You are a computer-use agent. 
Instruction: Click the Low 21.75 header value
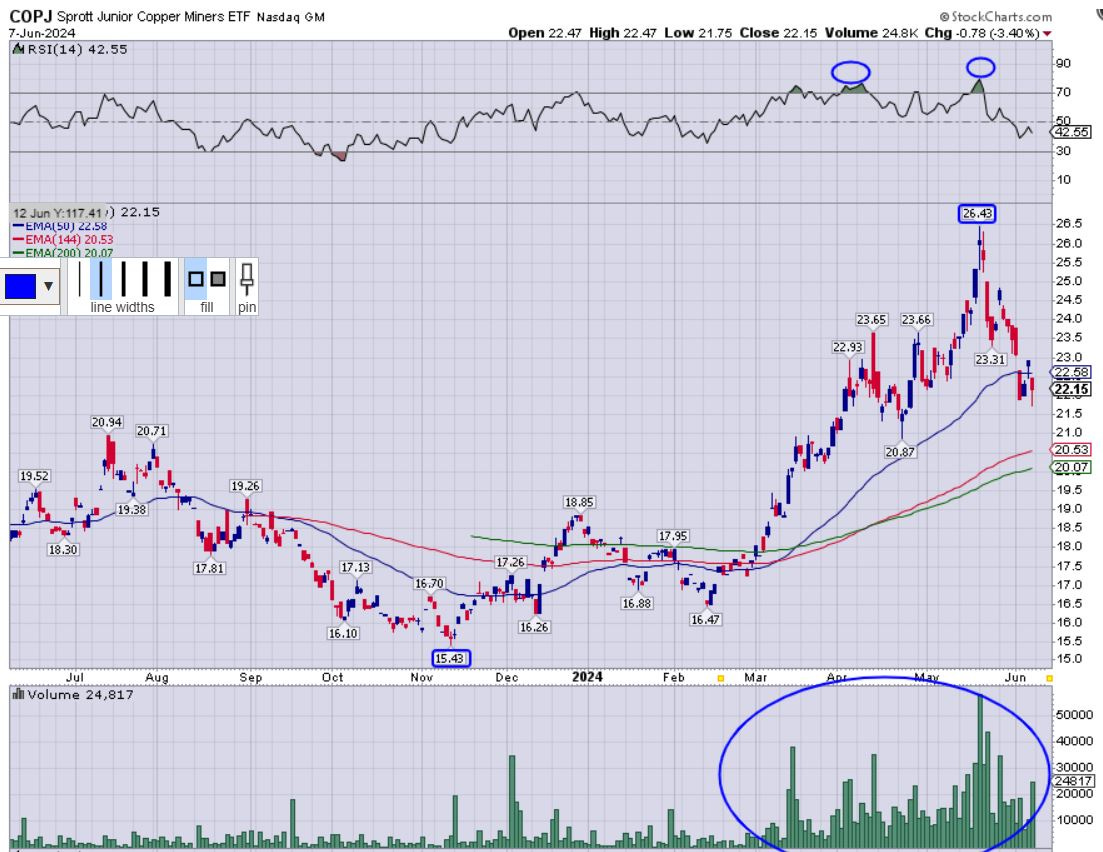[698, 33]
